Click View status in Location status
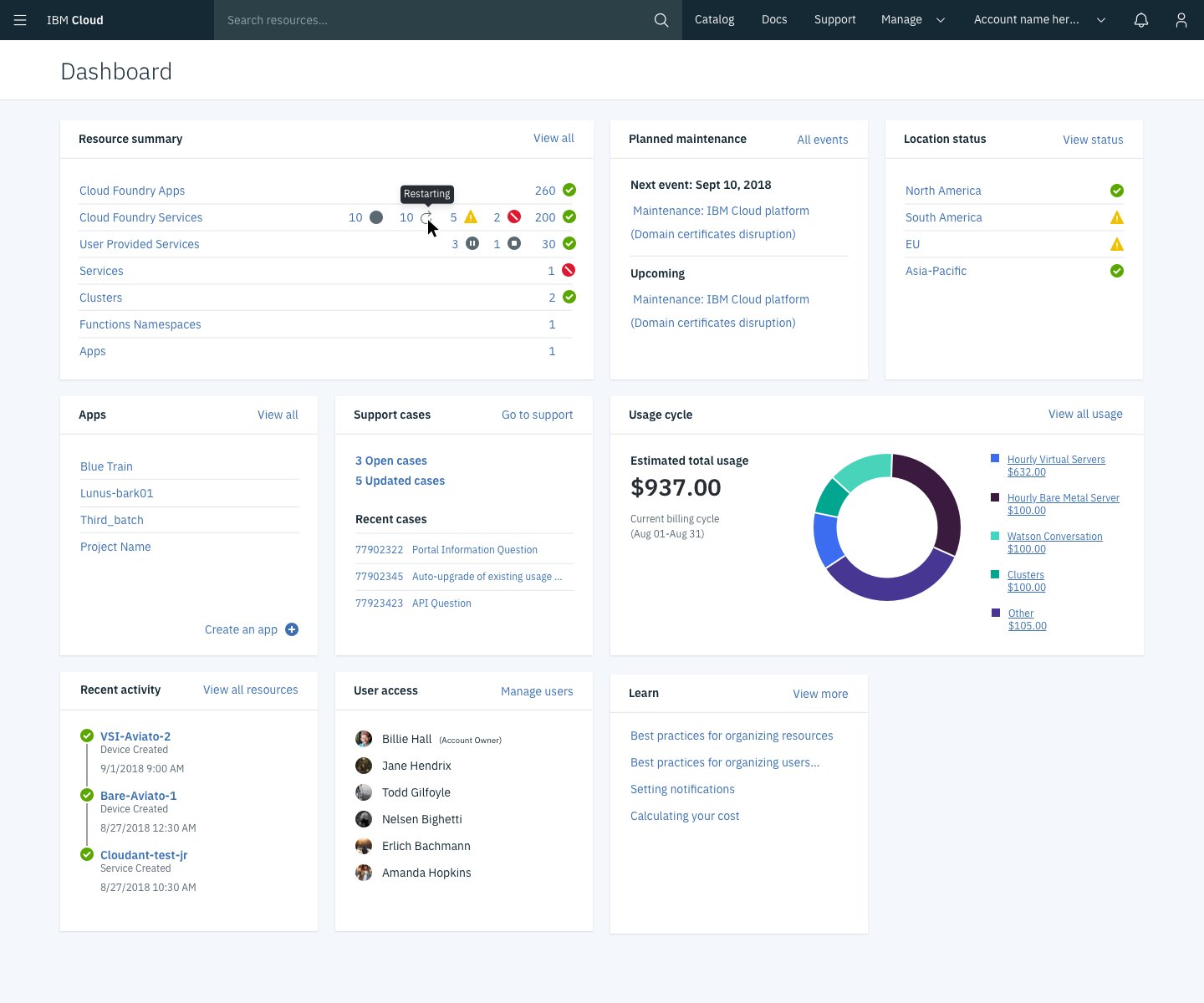1204x1003 pixels. tap(1093, 140)
